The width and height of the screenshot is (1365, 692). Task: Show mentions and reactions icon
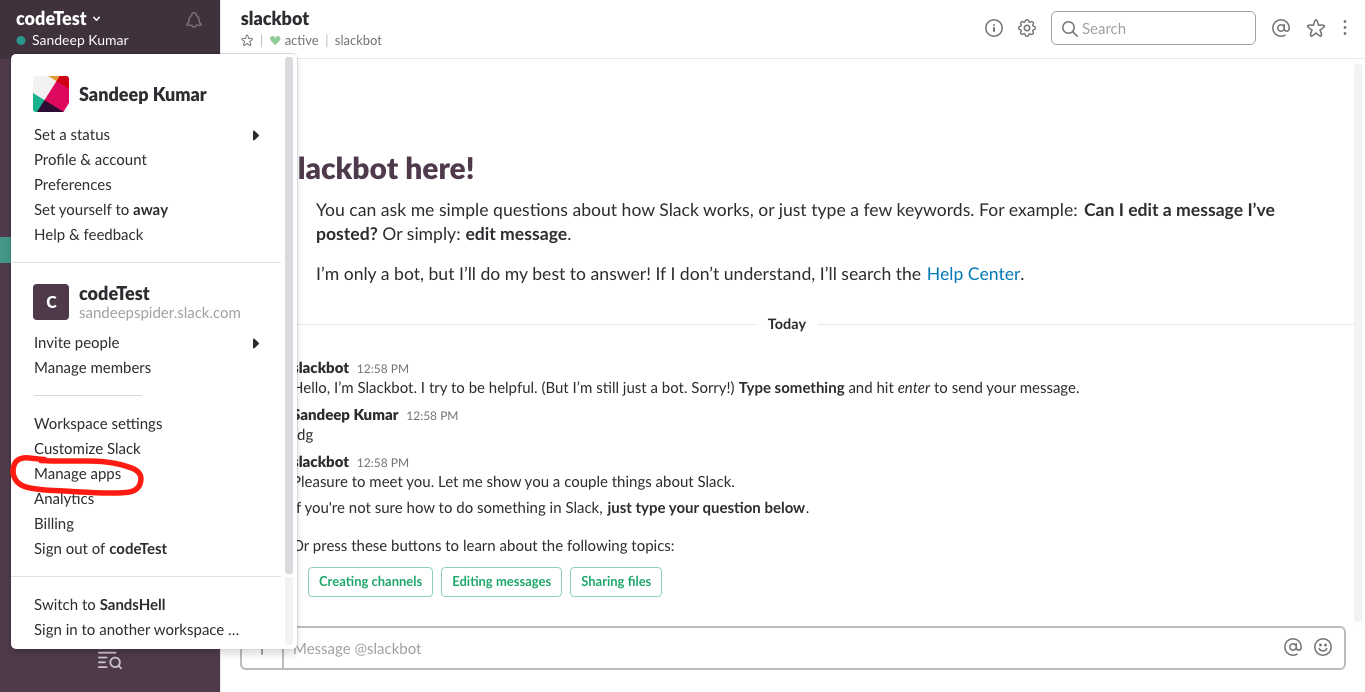coord(1281,28)
